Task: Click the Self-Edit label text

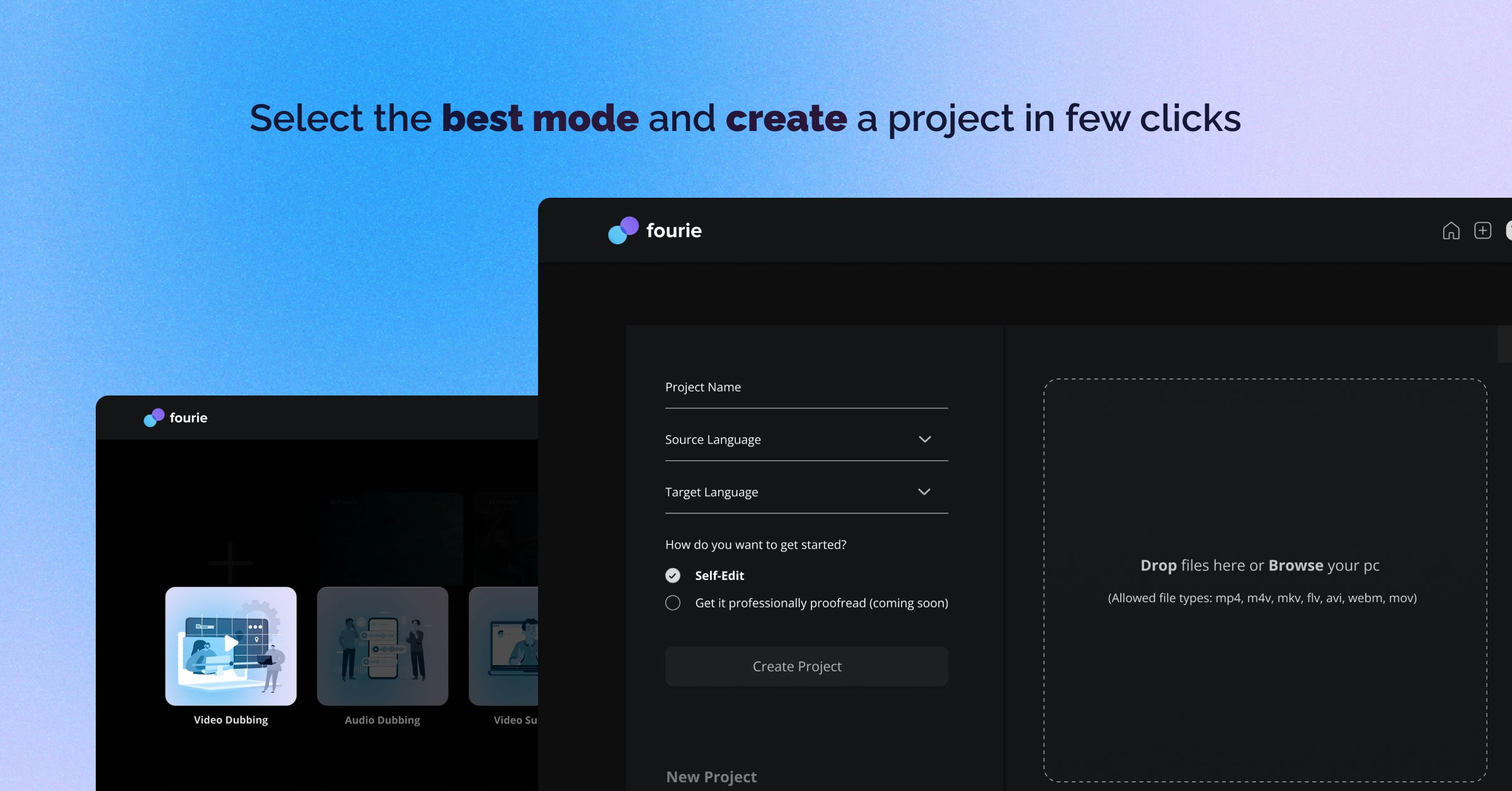Action: [x=719, y=576]
